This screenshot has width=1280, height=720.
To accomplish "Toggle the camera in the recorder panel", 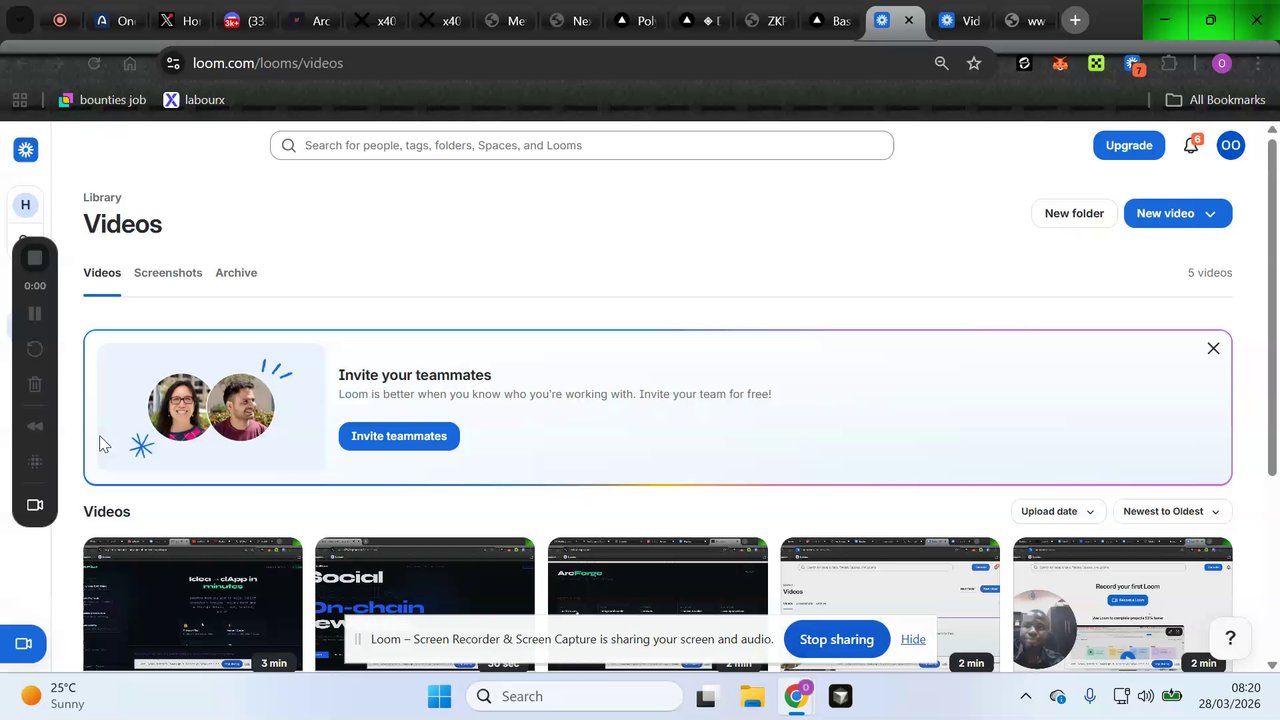I will click(x=35, y=505).
